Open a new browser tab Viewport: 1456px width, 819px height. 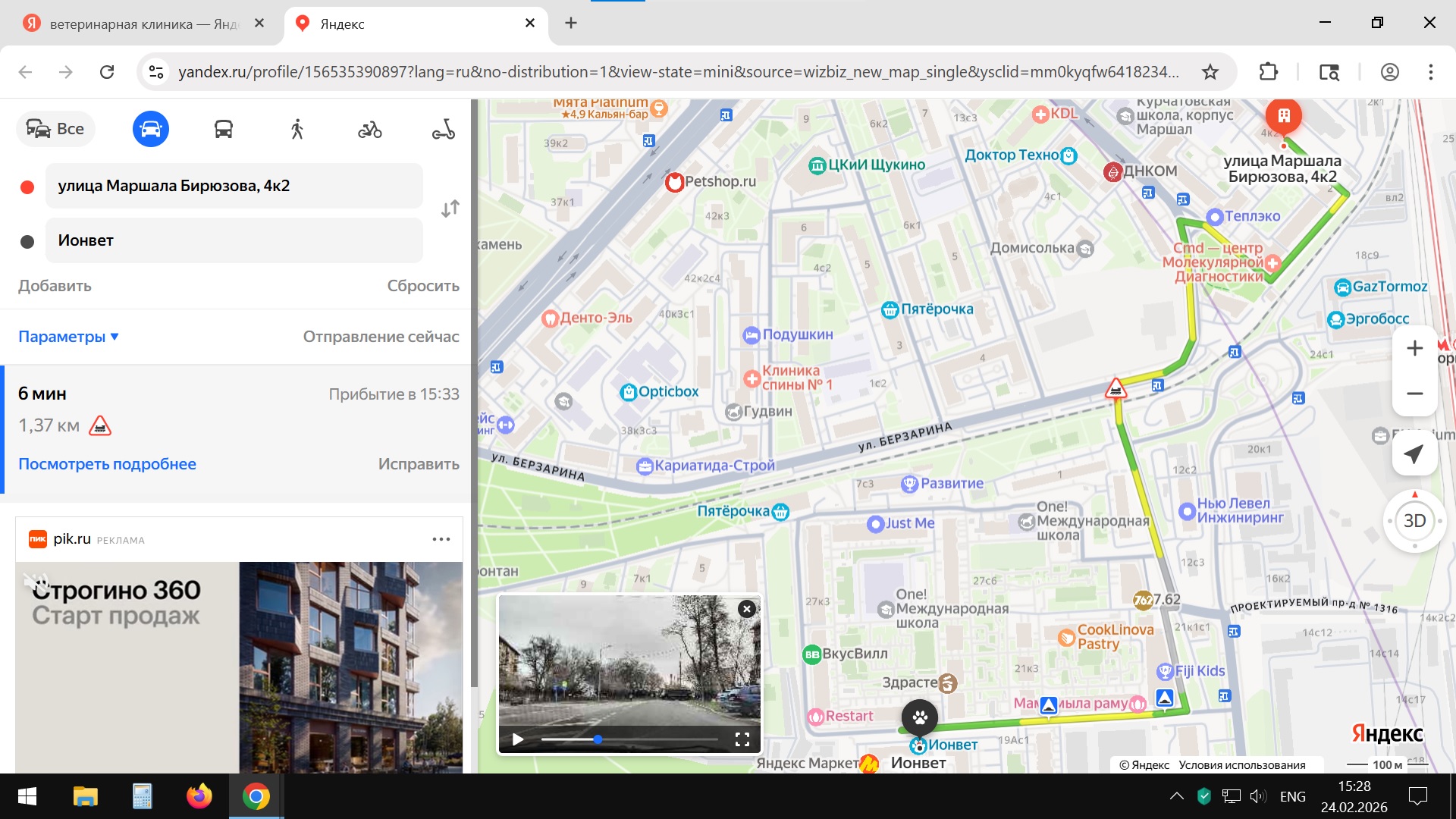571,24
